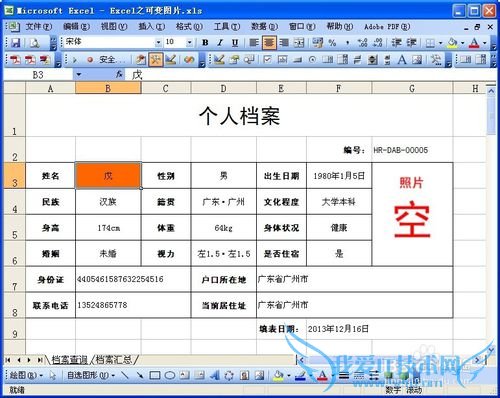The image size is (500, 398).
Task: Select the Line tool in Drawing toolbar
Action: point(125,376)
